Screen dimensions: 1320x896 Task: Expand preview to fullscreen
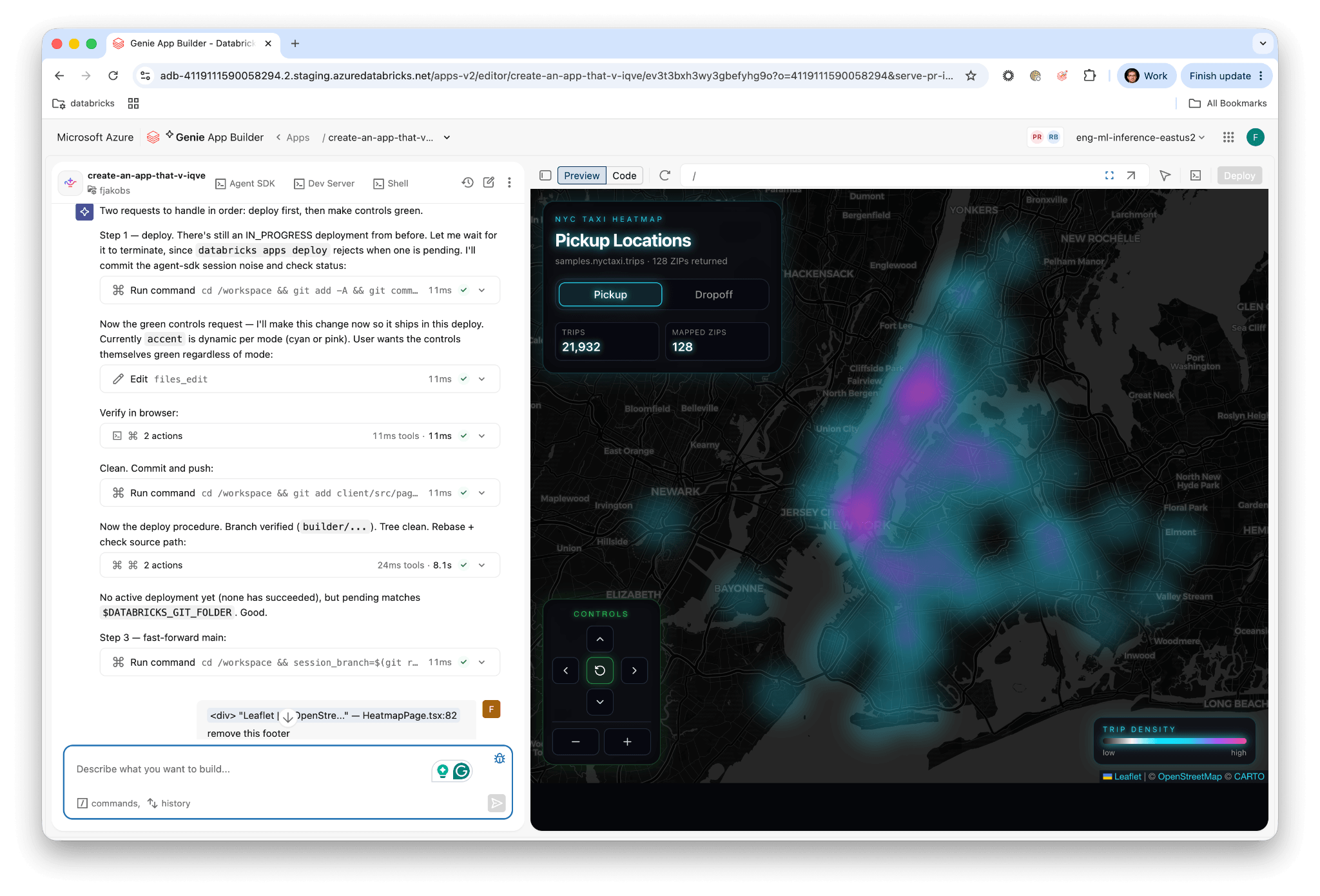click(x=1109, y=175)
